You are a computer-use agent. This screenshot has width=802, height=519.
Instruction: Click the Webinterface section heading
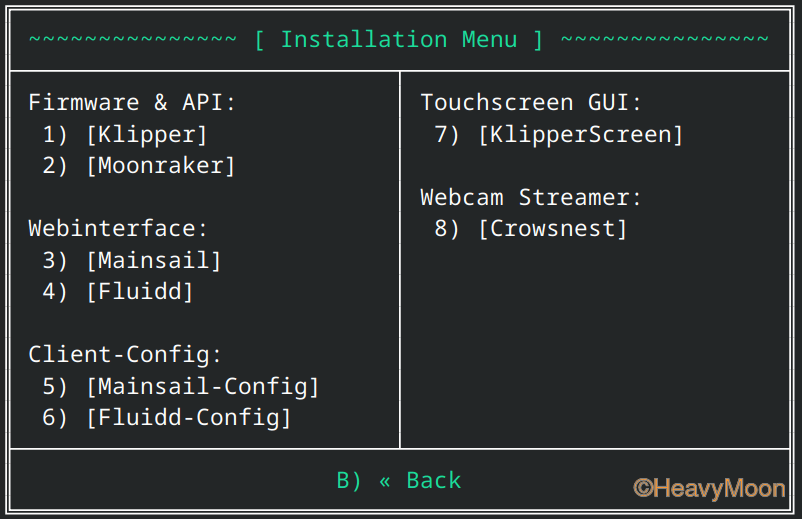[x=118, y=229]
